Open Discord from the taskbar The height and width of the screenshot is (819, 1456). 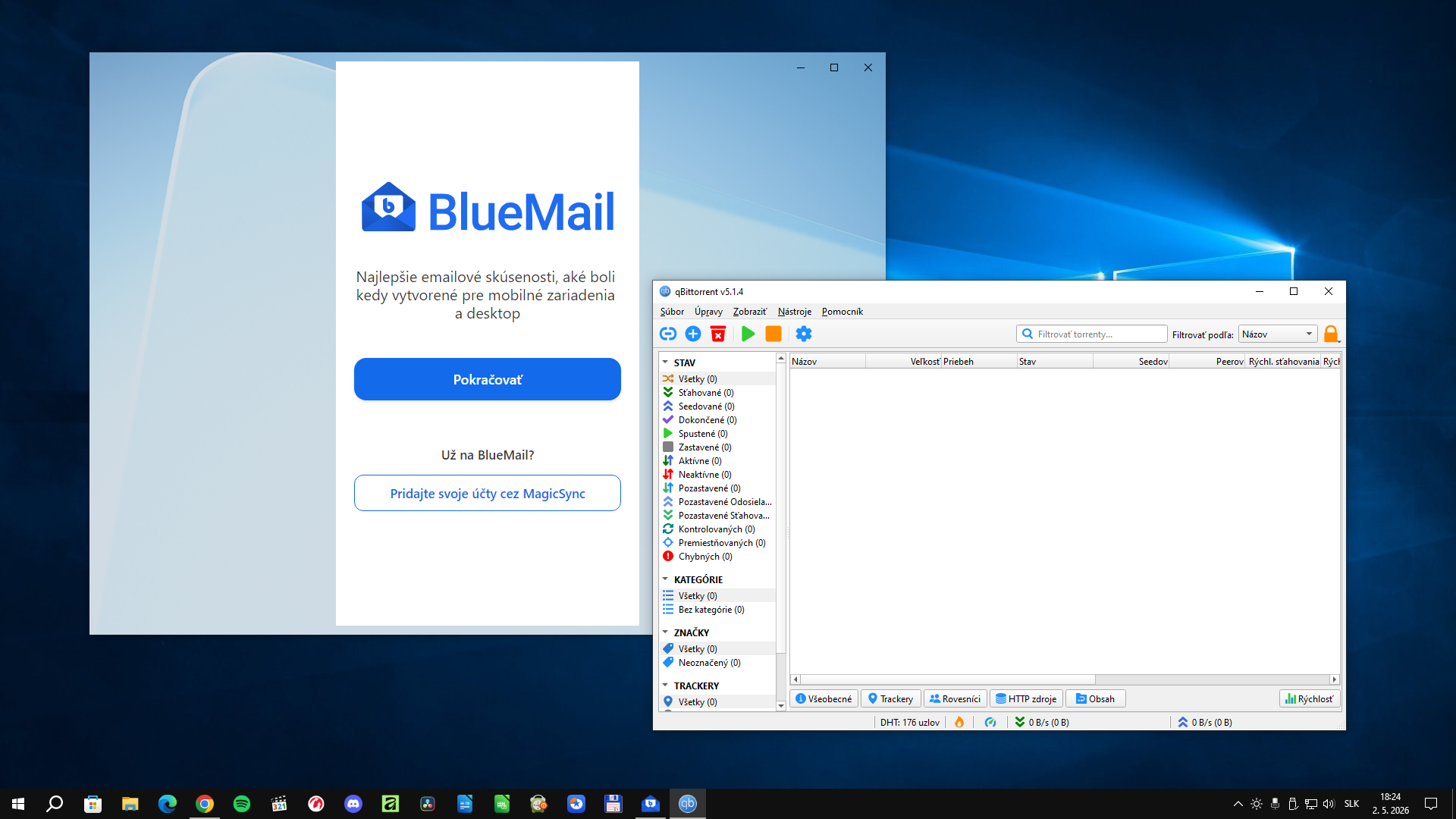353,804
